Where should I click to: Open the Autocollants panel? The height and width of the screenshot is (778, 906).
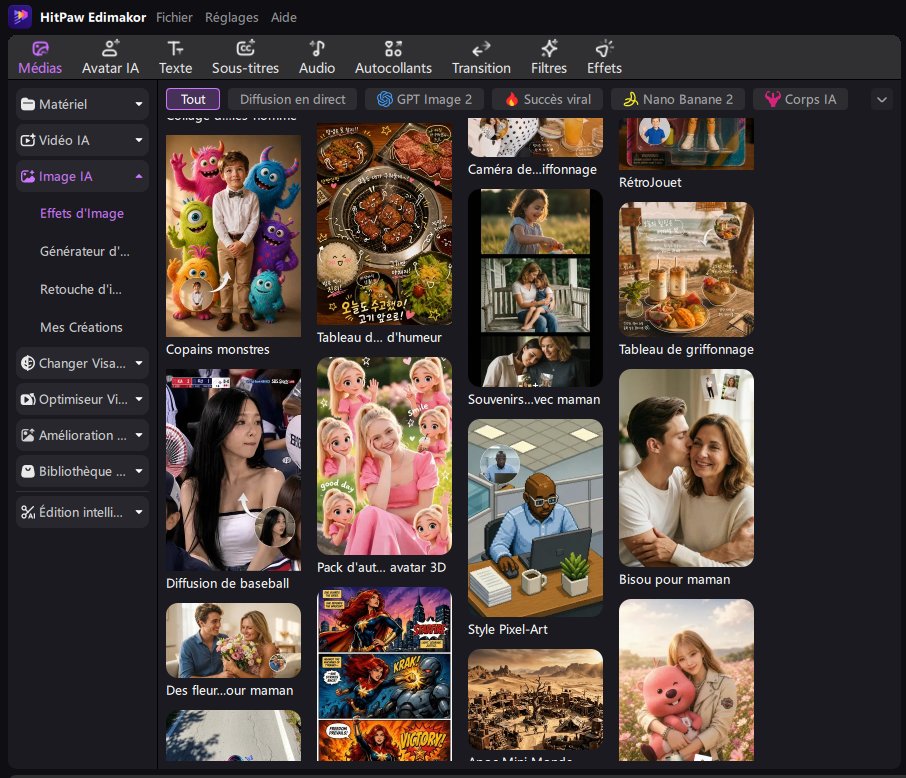tap(393, 58)
